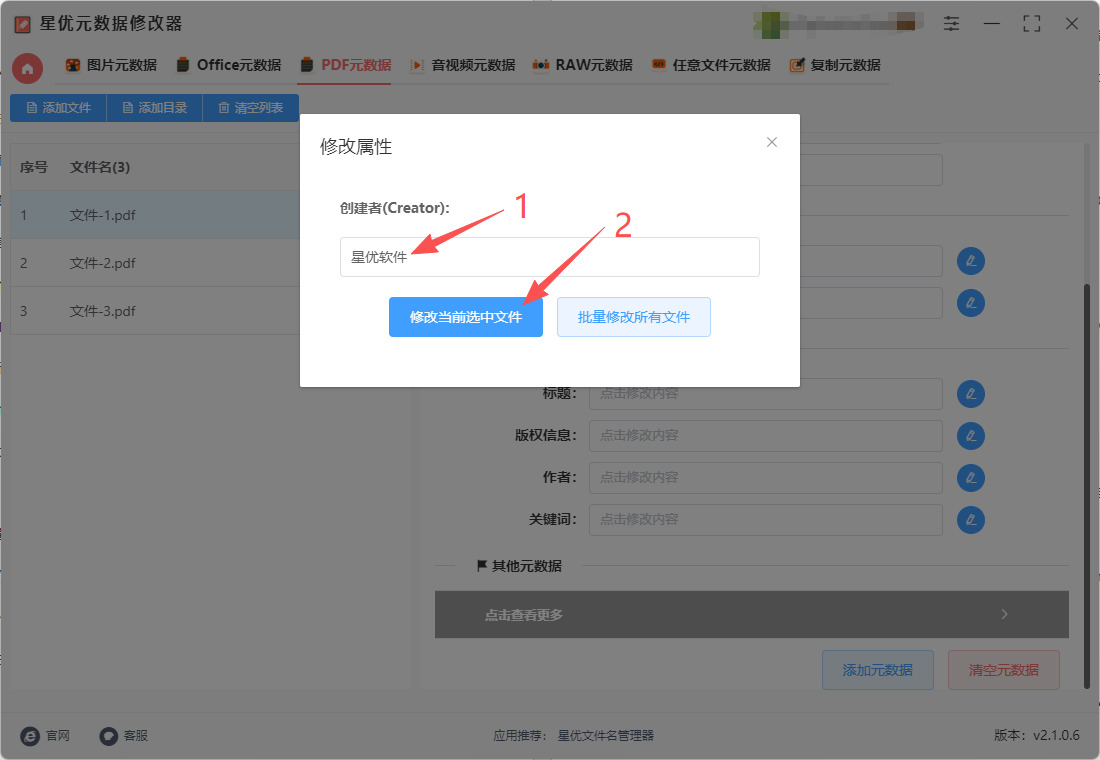Click edit icon next to 作者 field
1100x760 pixels.
pyautogui.click(x=971, y=478)
